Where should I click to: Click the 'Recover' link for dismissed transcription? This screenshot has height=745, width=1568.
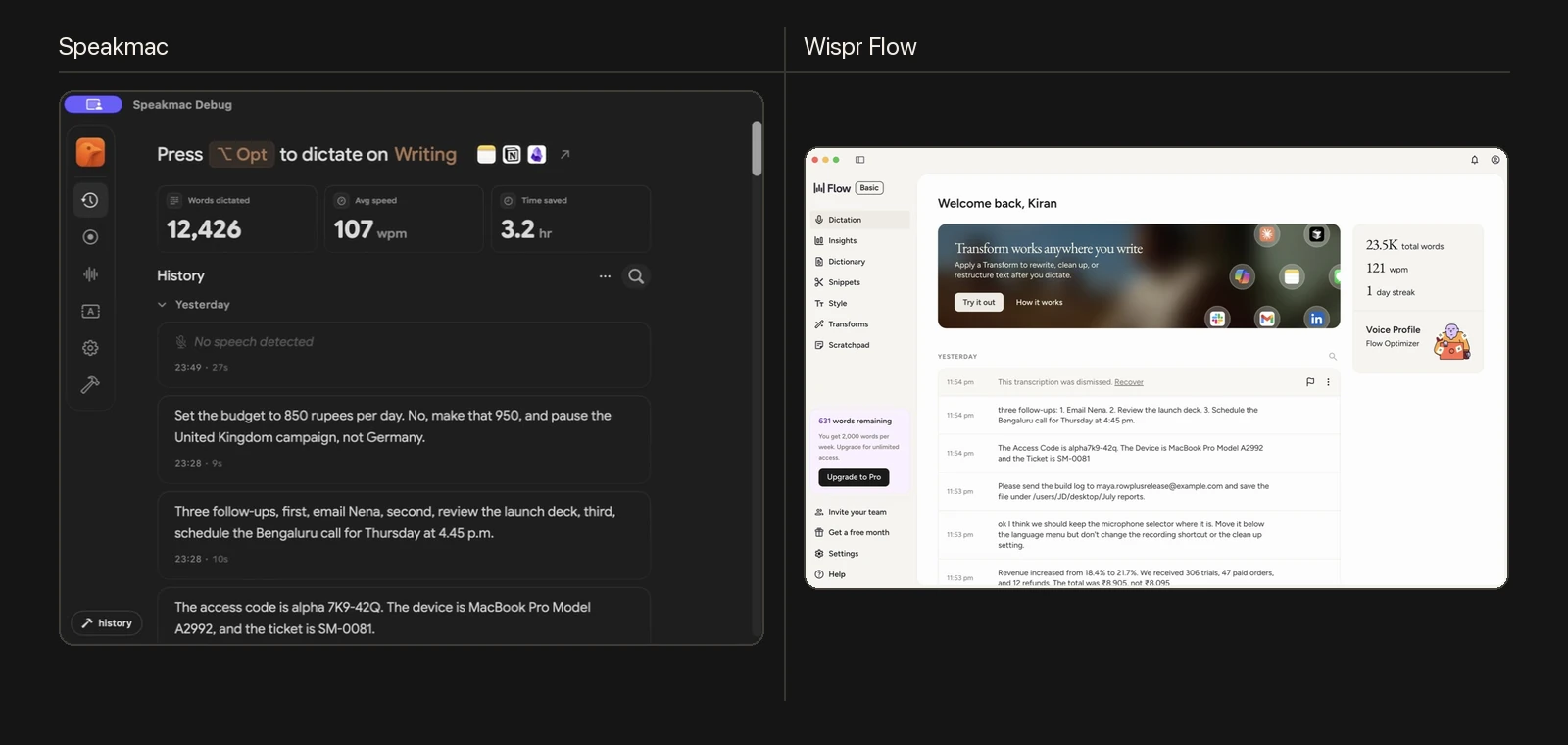[1129, 382]
